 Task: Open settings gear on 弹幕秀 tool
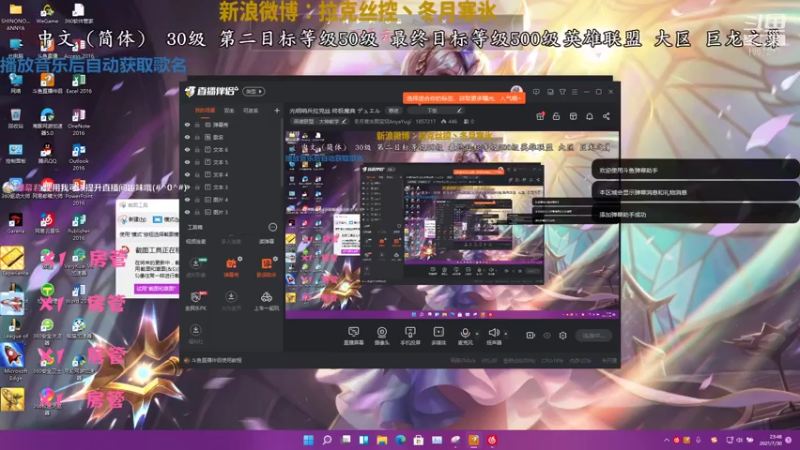pos(240,259)
